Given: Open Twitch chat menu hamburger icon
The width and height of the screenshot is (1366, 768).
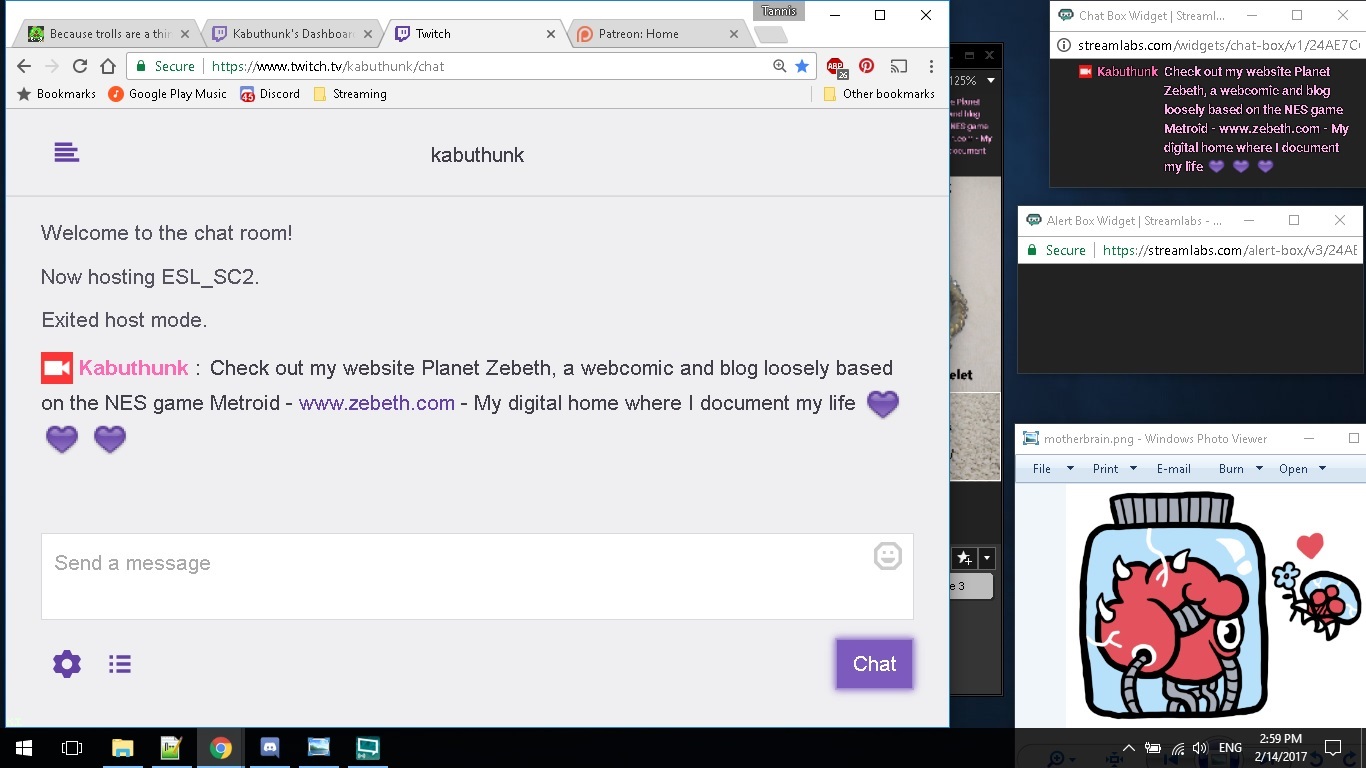Looking at the screenshot, I should tap(66, 153).
